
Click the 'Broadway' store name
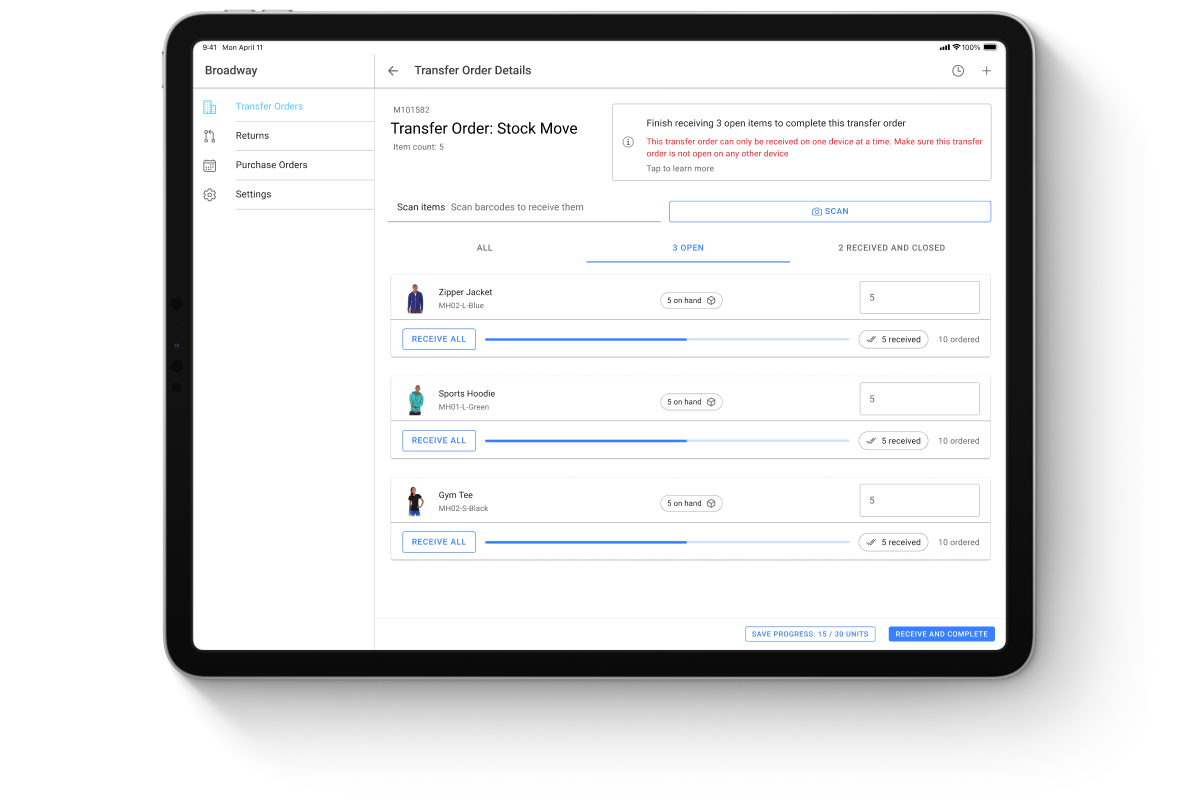pos(231,71)
